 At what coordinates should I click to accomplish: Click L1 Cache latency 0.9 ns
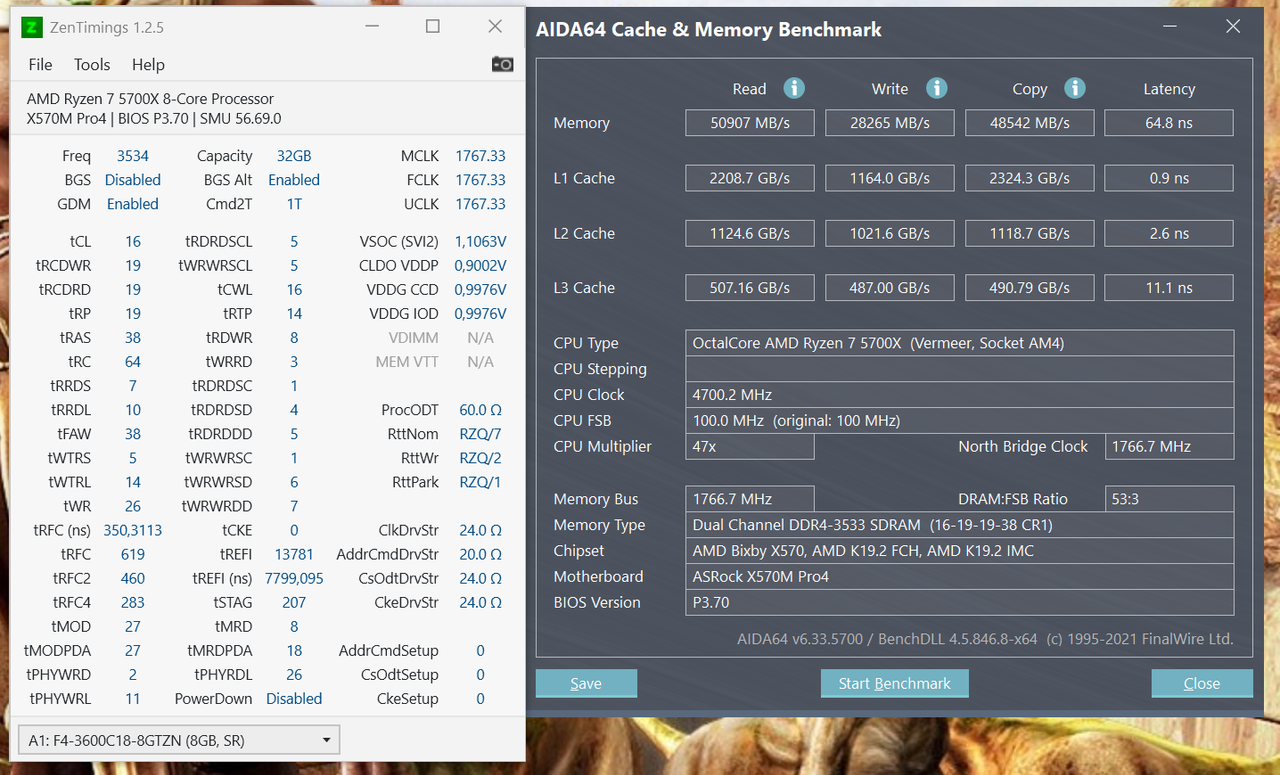click(1169, 178)
